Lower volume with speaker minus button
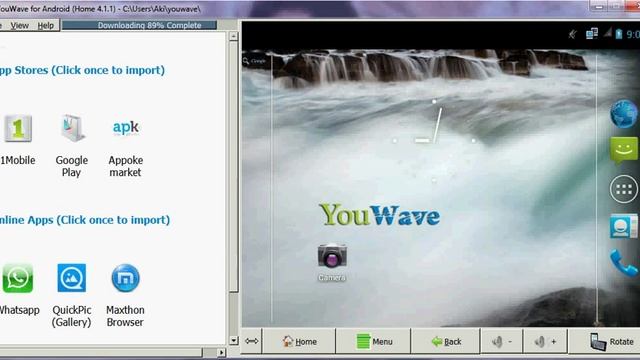This screenshot has width=640, height=360. [502, 341]
